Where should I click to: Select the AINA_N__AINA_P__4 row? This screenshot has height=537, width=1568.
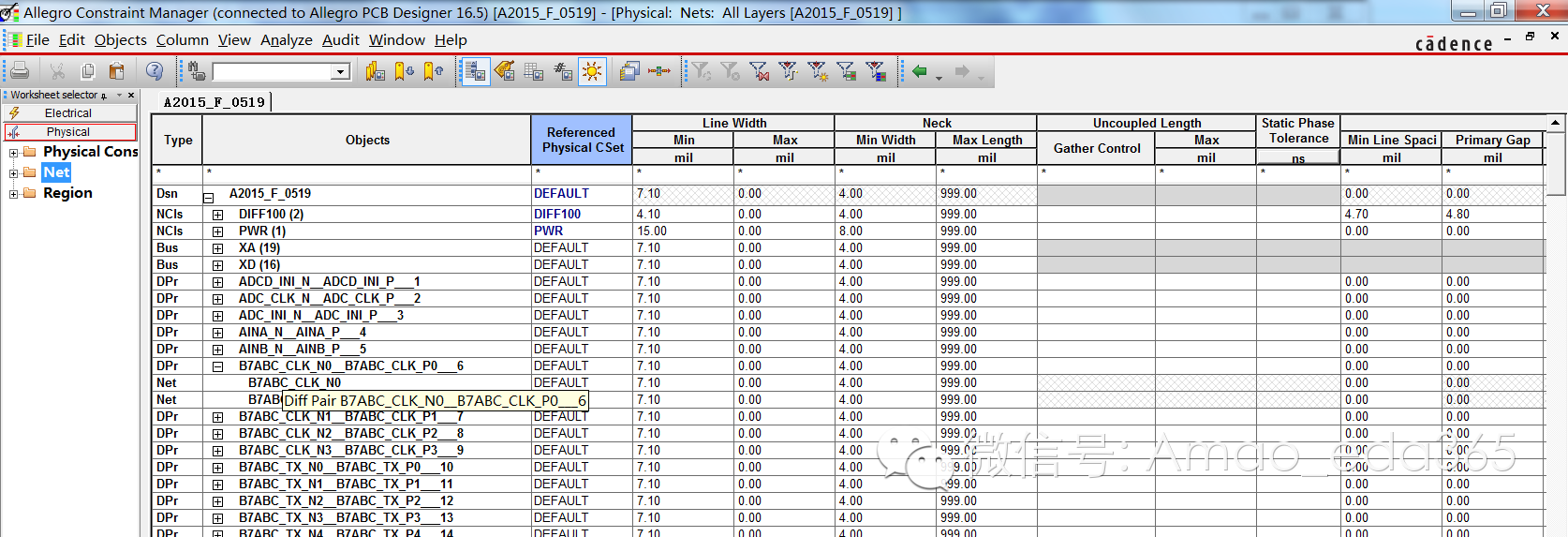pyautogui.click(x=303, y=333)
